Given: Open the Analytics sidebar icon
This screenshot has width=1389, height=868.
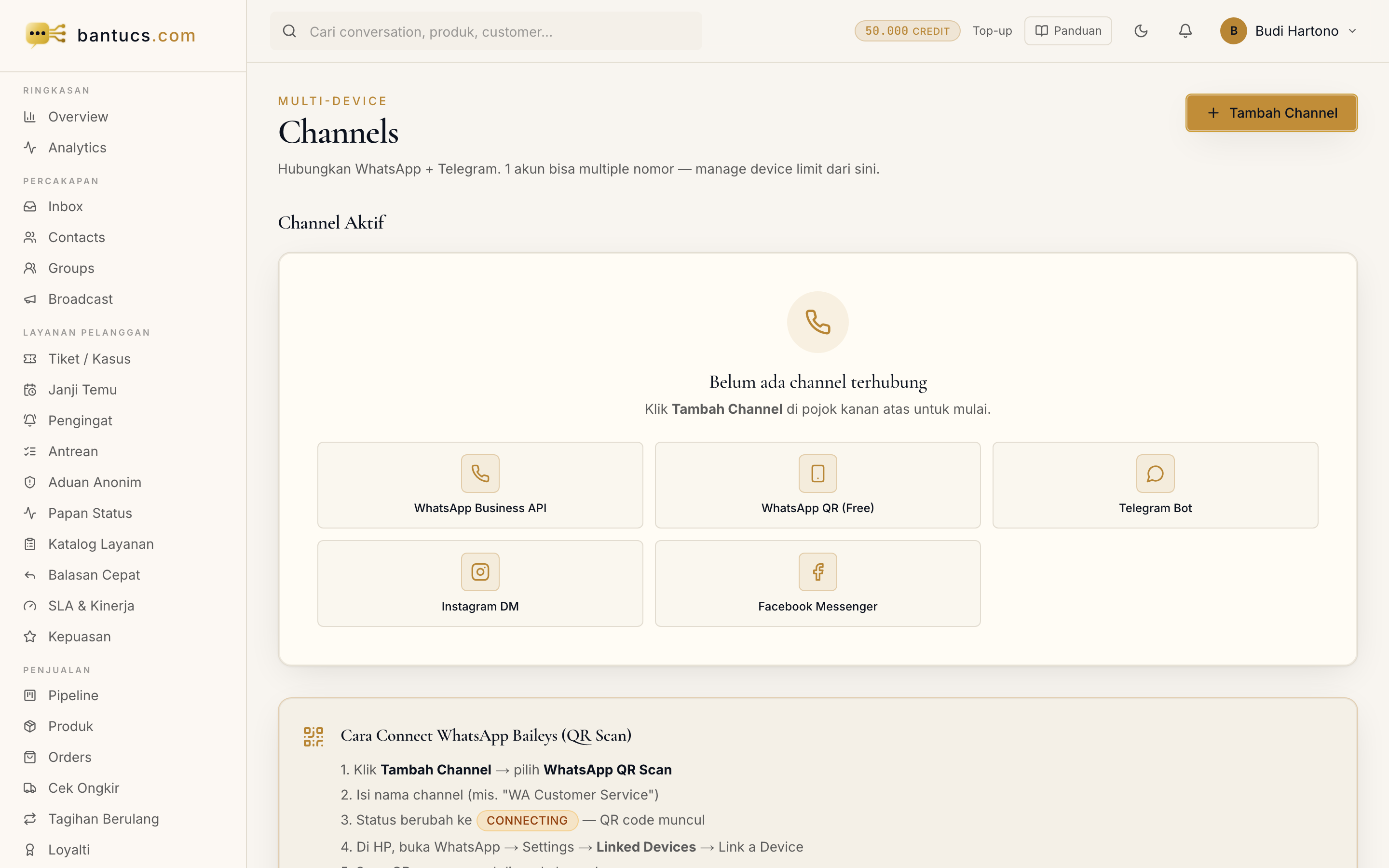Looking at the screenshot, I should pos(30,148).
